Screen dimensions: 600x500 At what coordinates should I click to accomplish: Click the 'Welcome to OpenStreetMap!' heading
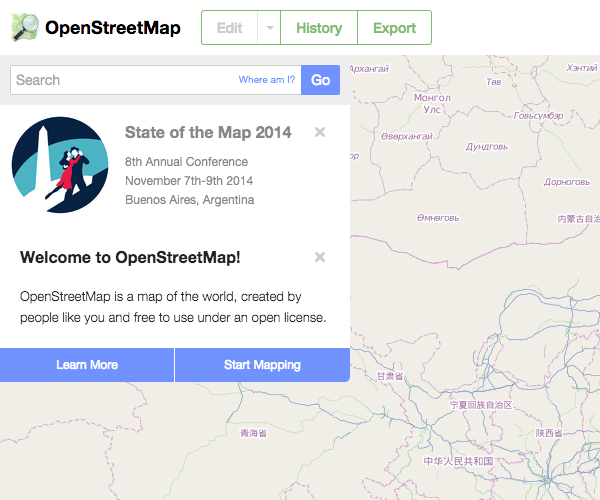point(130,257)
